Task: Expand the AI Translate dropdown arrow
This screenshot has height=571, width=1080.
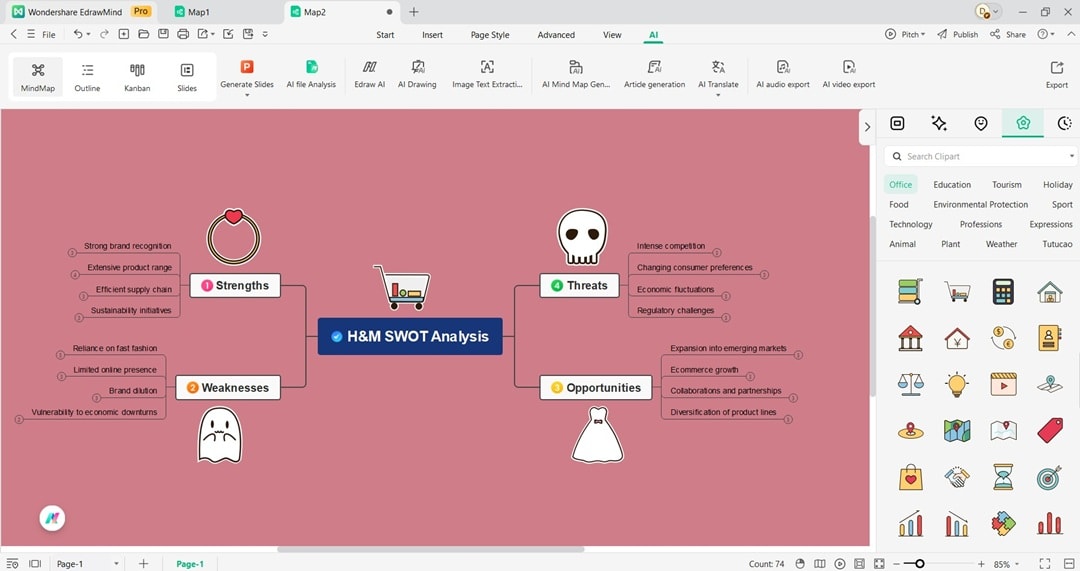Action: pyautogui.click(x=718, y=95)
